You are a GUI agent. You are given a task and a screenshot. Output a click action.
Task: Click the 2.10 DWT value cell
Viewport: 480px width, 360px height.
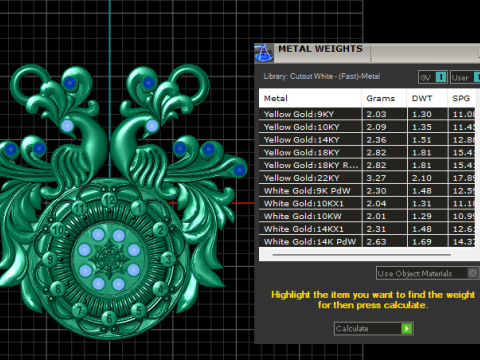[427, 178]
